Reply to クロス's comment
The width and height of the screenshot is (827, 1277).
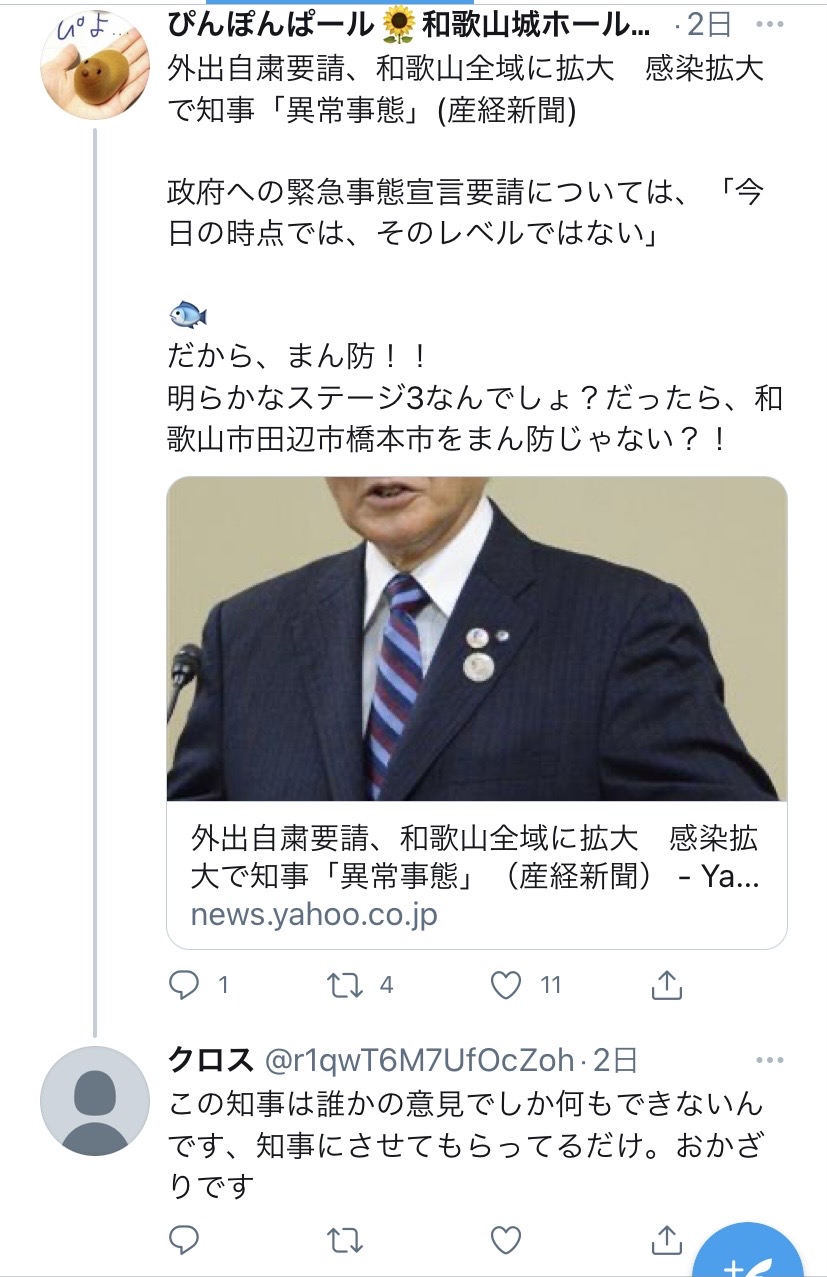185,1240
